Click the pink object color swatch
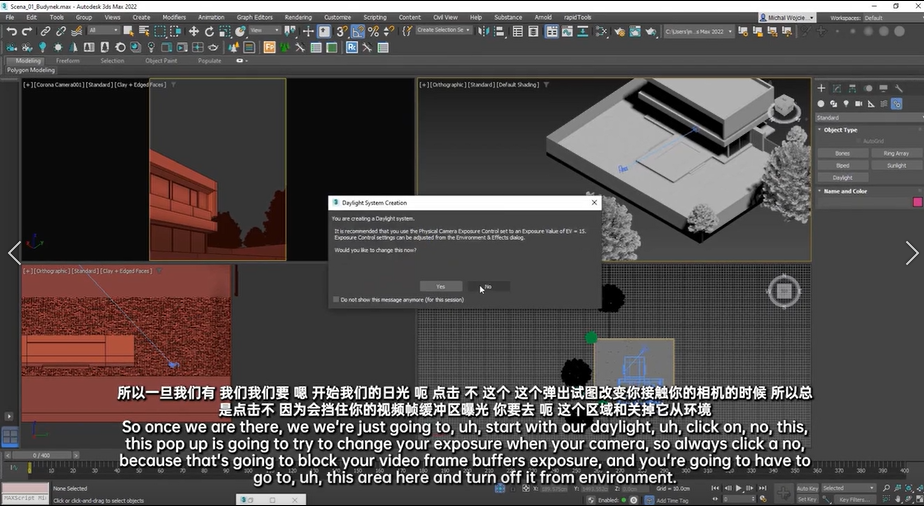Viewport: 924px width, 506px height. pos(917,202)
